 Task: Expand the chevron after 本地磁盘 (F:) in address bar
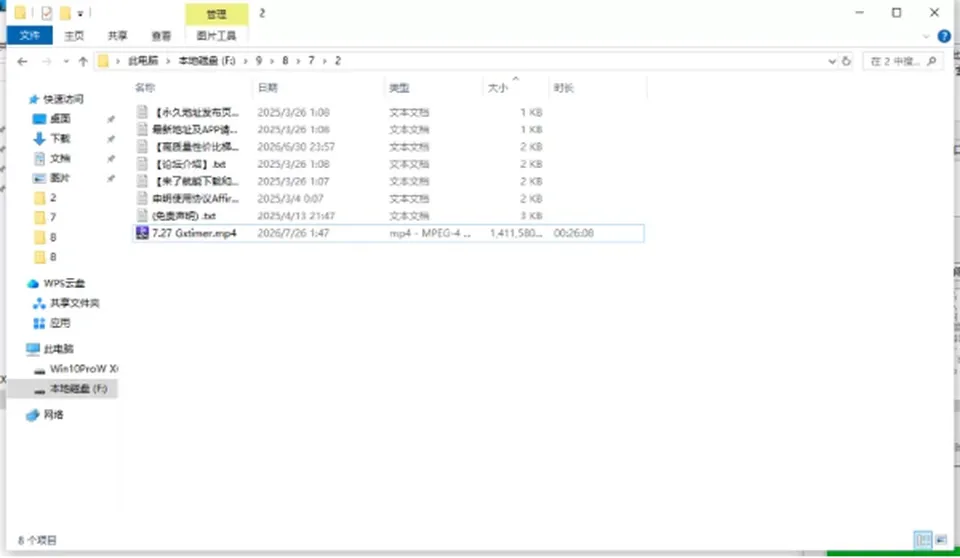(246, 61)
